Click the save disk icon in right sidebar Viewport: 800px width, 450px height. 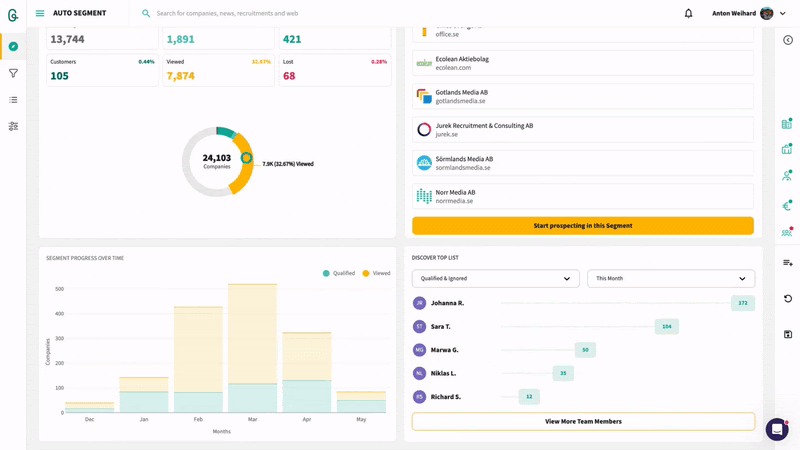pyautogui.click(x=787, y=334)
